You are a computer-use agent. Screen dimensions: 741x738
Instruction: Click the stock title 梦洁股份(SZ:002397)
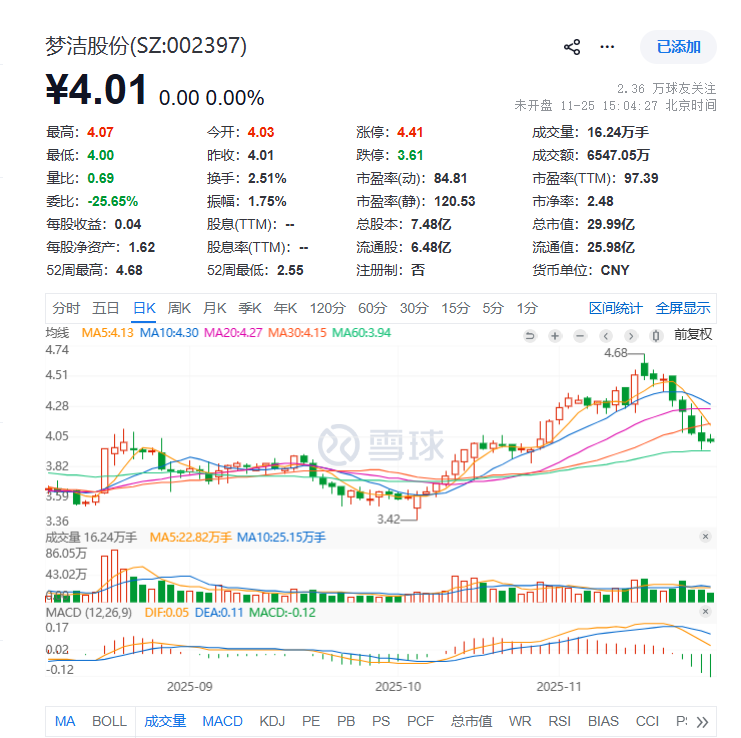(x=146, y=46)
